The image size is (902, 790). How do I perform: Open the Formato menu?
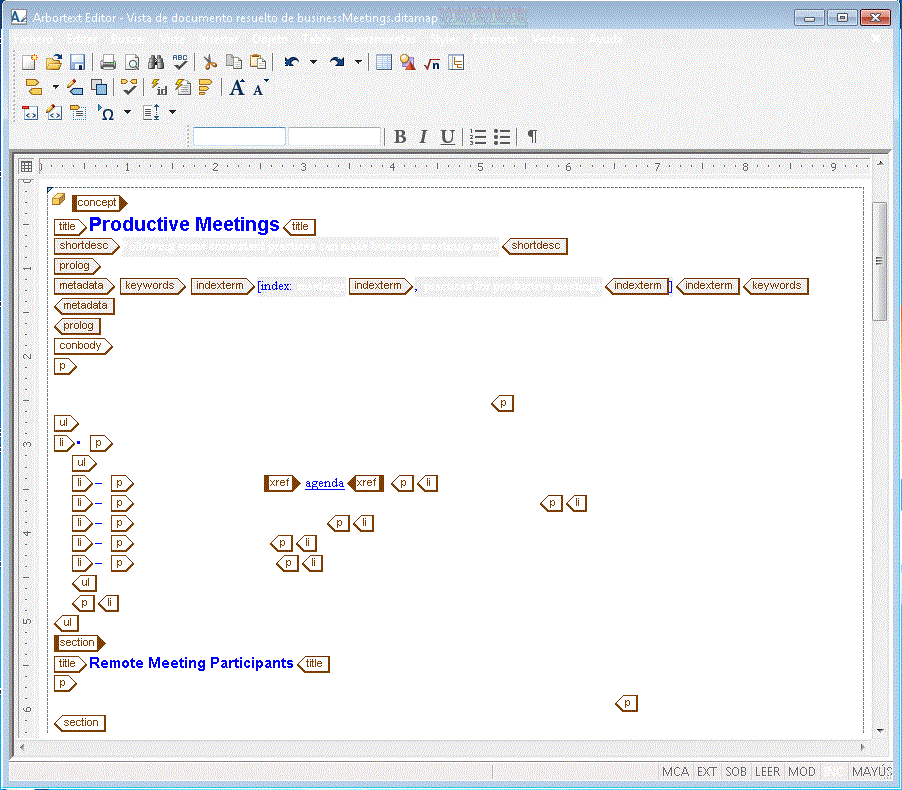(495, 39)
